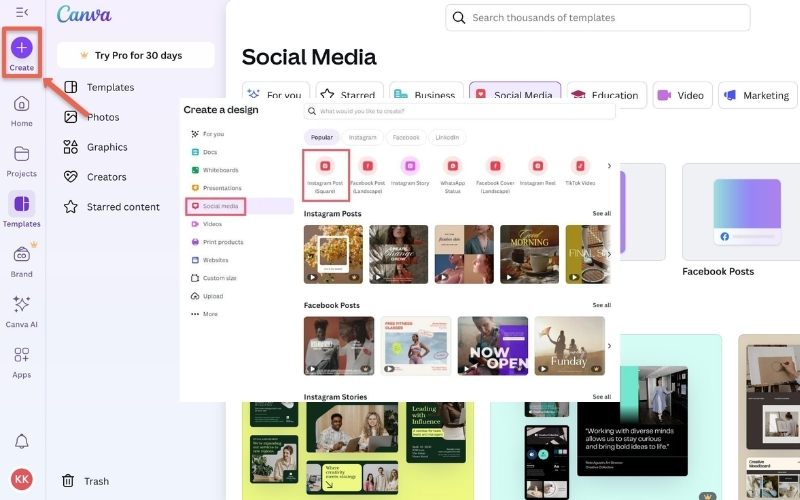The width and height of the screenshot is (800, 500).
Task: Click See all for Instagram Stories
Action: tap(602, 396)
